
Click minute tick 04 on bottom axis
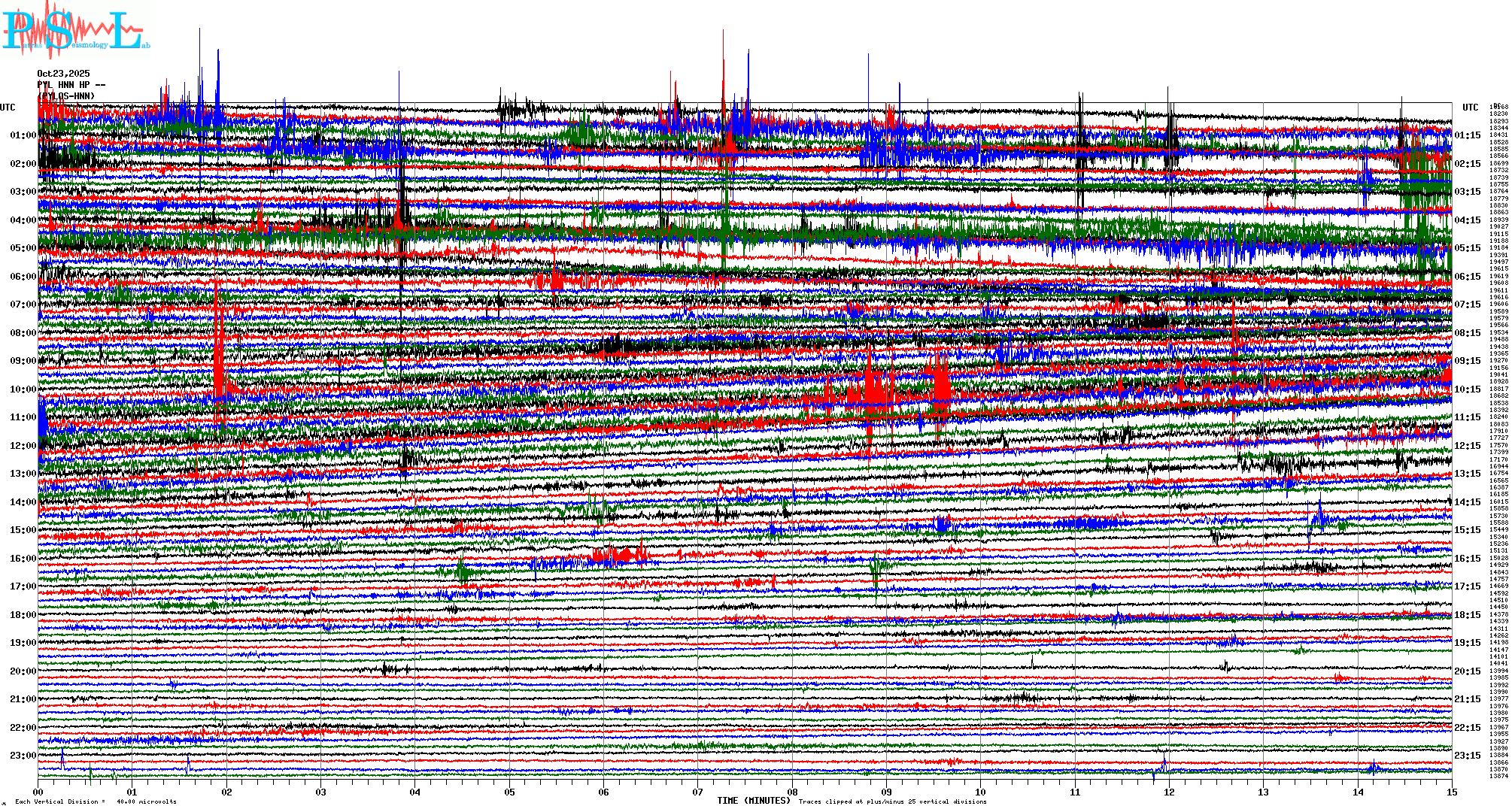[x=415, y=792]
